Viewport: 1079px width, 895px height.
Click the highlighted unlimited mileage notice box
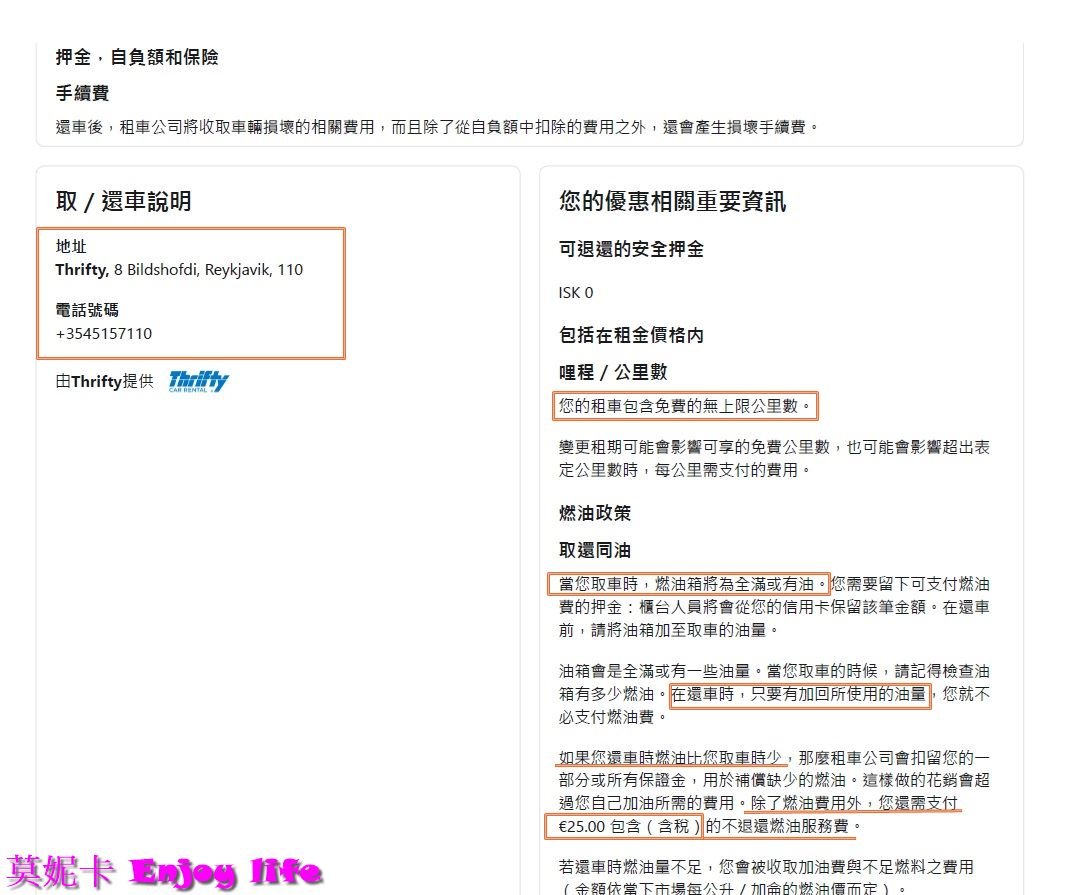click(685, 406)
